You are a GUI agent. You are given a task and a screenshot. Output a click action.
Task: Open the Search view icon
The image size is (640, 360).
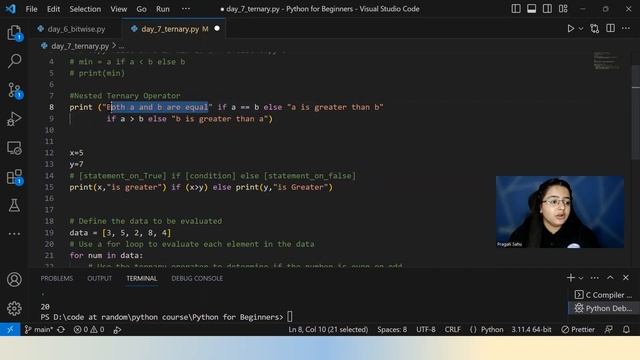(x=14, y=61)
